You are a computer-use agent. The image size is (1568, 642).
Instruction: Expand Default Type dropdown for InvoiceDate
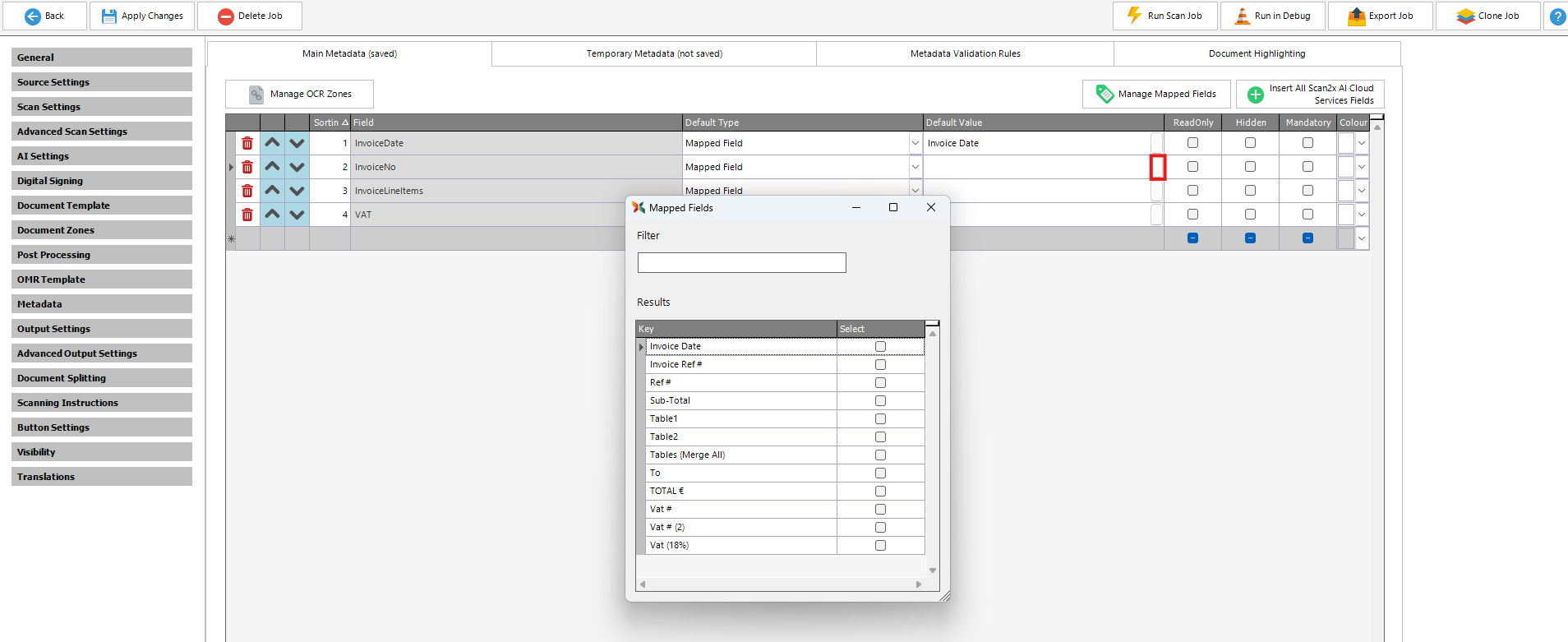point(915,143)
